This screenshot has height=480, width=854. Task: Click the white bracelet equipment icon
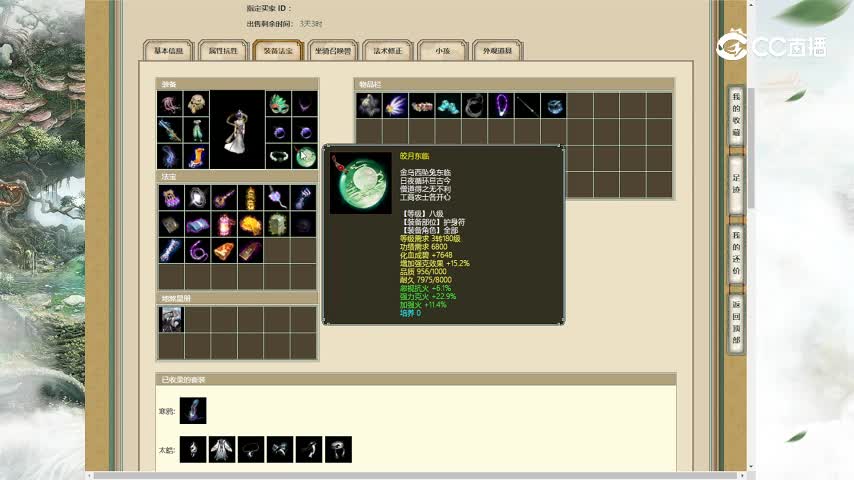coord(279,157)
